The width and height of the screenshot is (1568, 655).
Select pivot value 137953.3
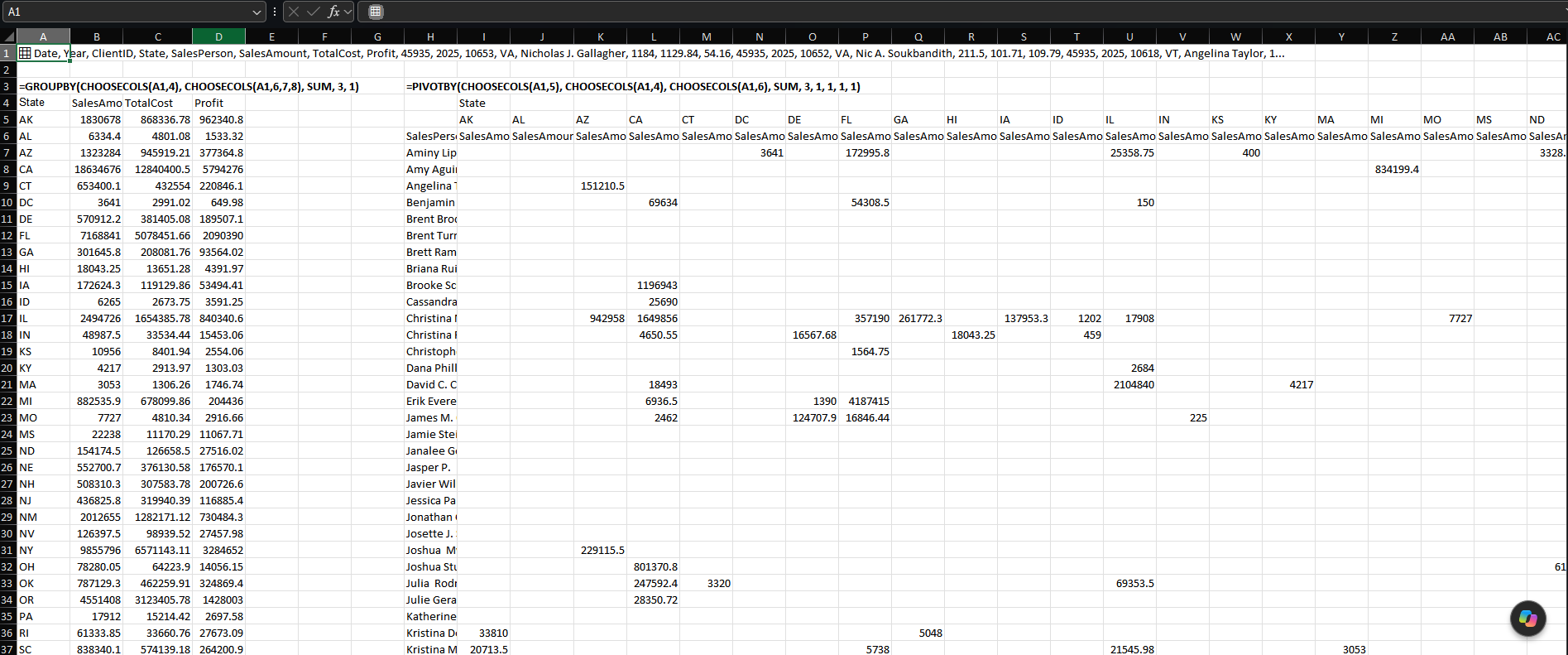pos(1024,318)
